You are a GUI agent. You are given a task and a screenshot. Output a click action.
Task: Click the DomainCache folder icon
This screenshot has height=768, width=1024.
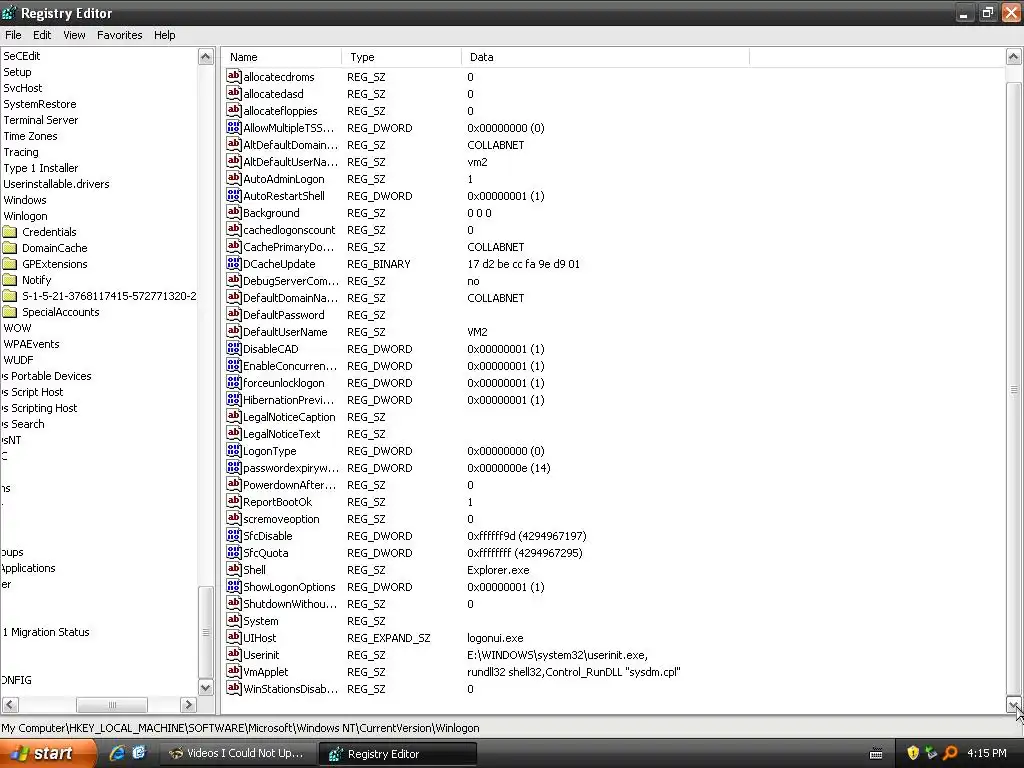10,248
